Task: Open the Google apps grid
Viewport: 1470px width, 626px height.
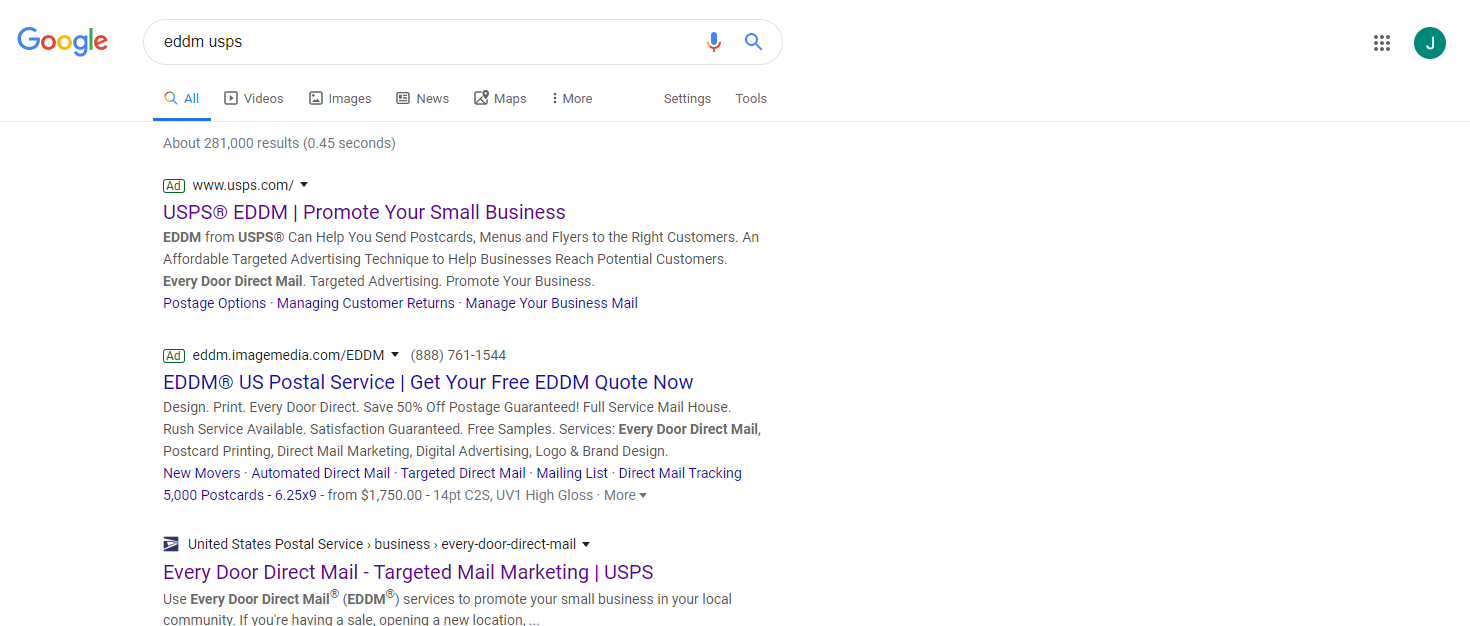Action: click(1382, 43)
